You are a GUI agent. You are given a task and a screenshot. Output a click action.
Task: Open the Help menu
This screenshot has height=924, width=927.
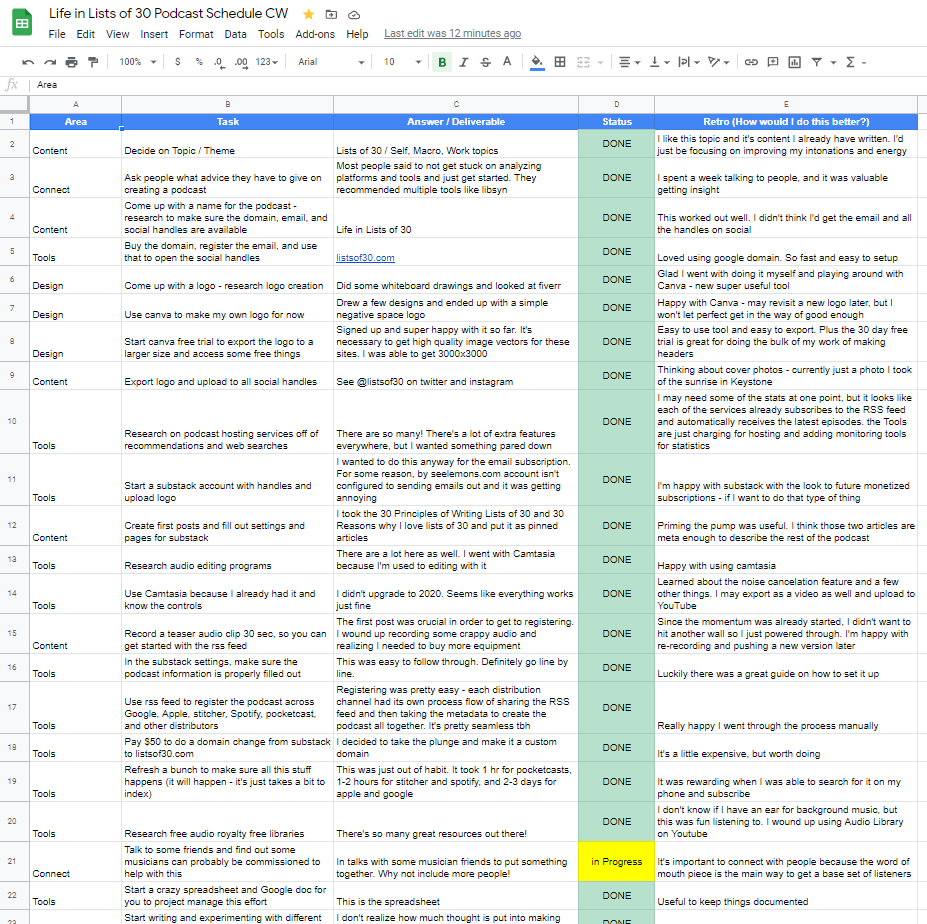coord(357,34)
